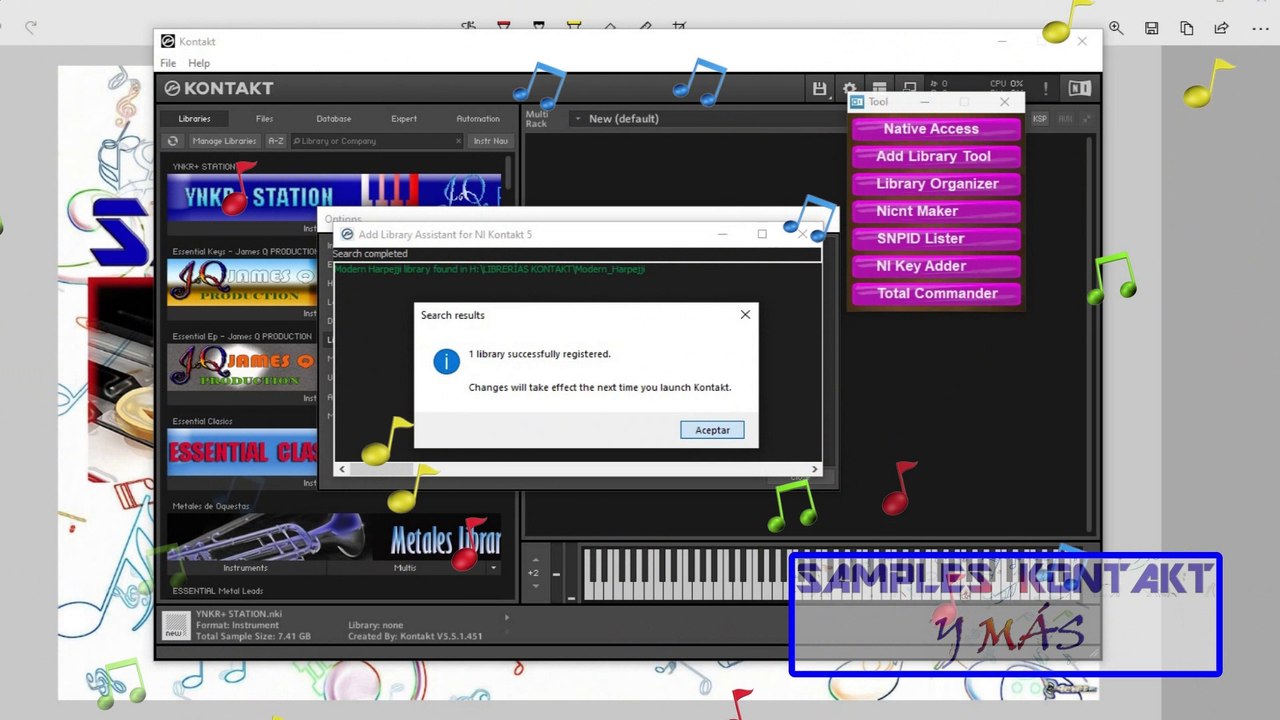The height and width of the screenshot is (720, 1280).
Task: Click the assistant horizontal scrollbar left arrow
Action: point(342,469)
